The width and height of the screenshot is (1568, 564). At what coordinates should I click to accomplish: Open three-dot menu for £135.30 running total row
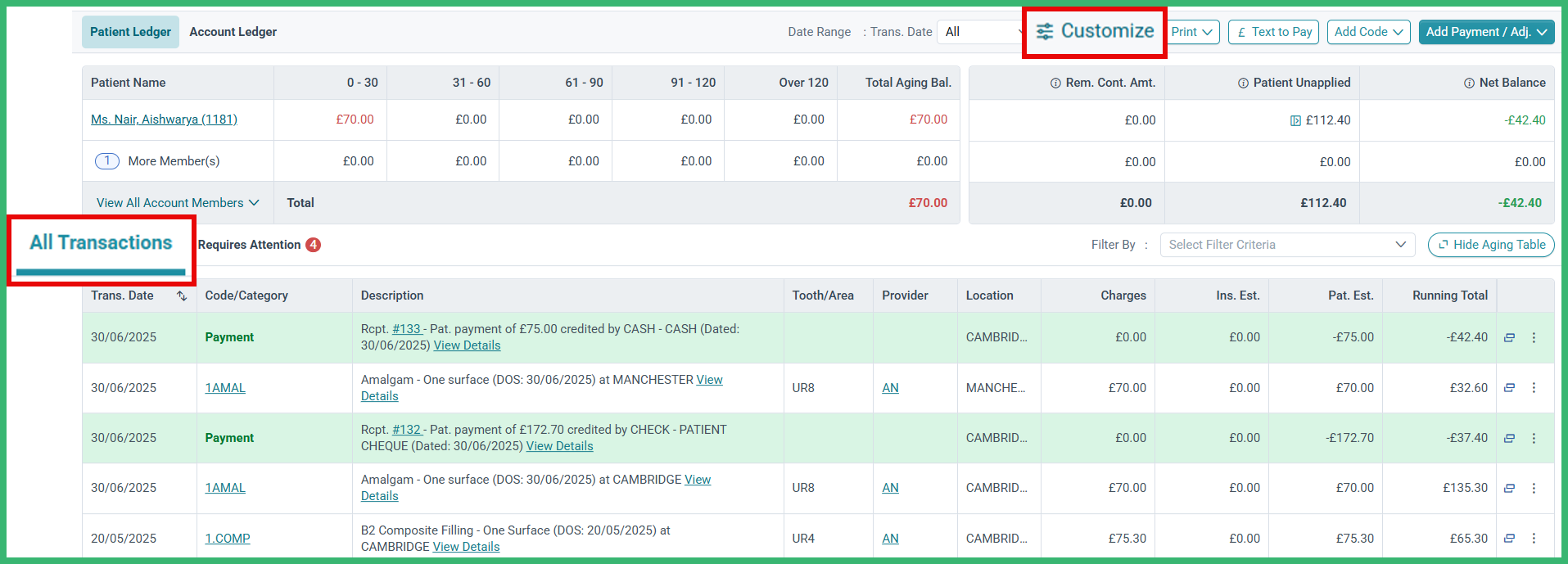pyautogui.click(x=1534, y=489)
